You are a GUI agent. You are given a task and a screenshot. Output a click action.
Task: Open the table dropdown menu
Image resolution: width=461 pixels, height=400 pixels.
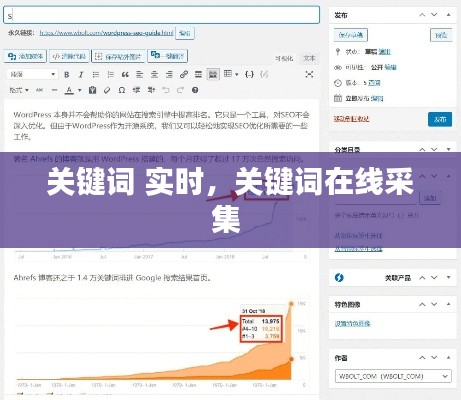coord(231,74)
